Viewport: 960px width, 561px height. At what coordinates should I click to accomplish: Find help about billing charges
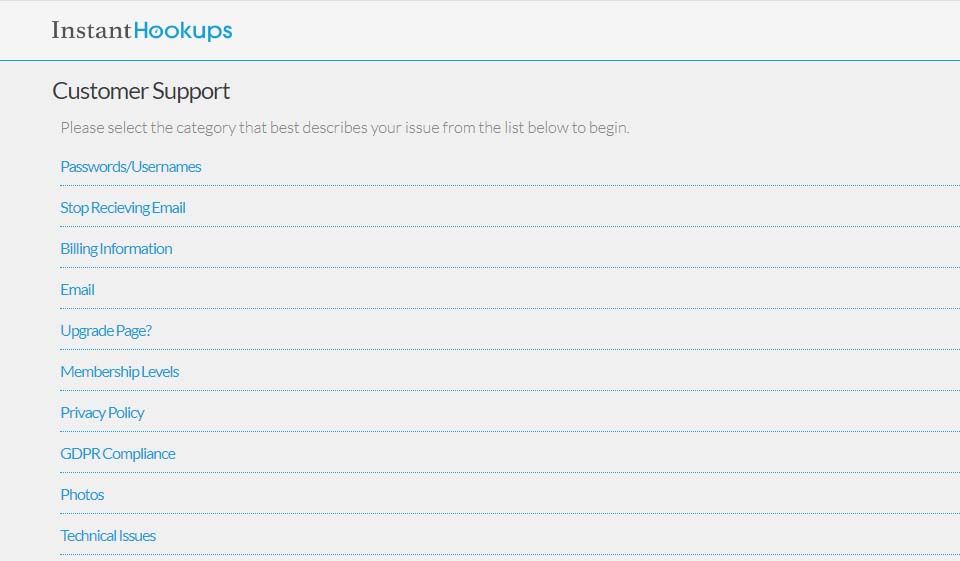(116, 249)
